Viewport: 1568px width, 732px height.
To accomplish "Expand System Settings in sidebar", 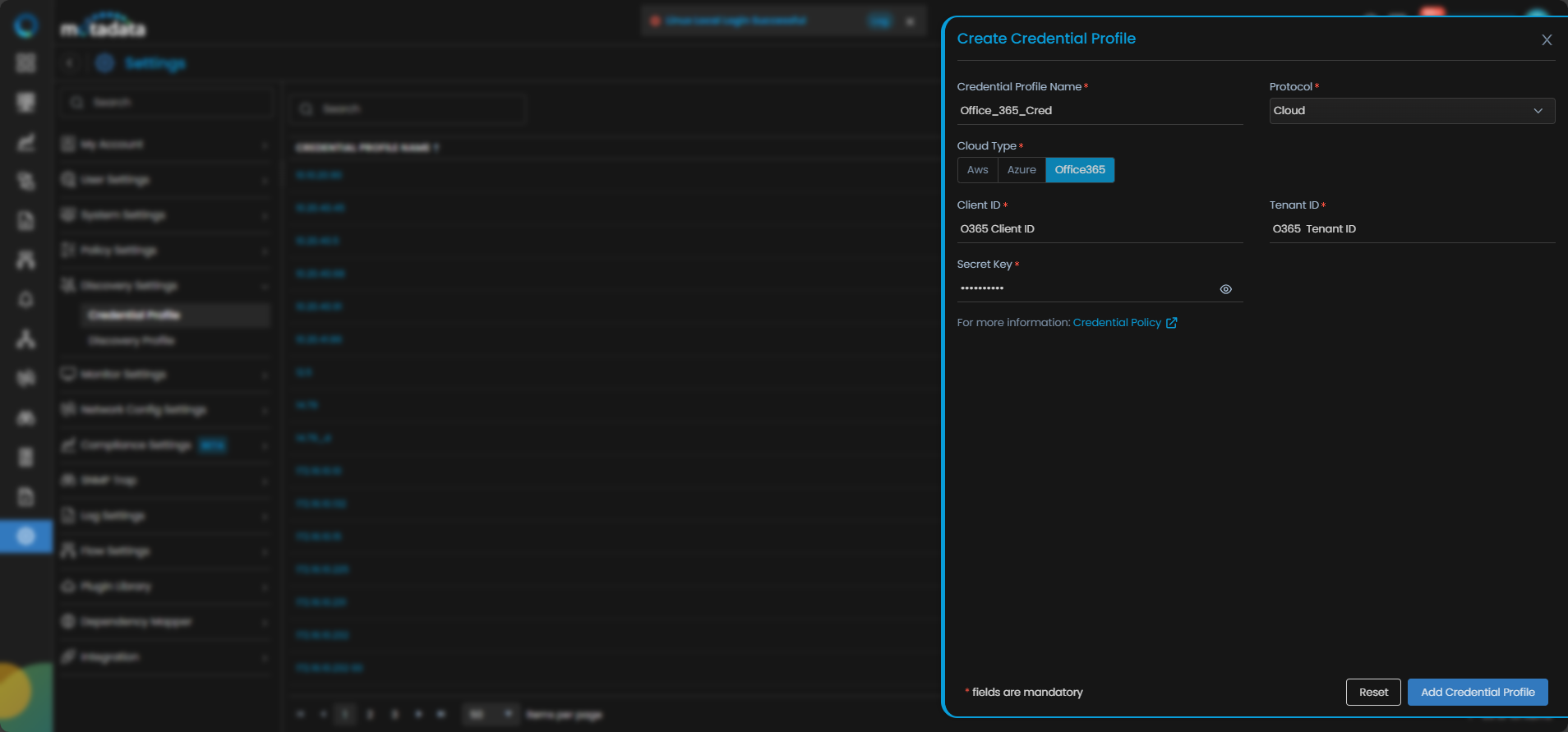I will (x=165, y=215).
